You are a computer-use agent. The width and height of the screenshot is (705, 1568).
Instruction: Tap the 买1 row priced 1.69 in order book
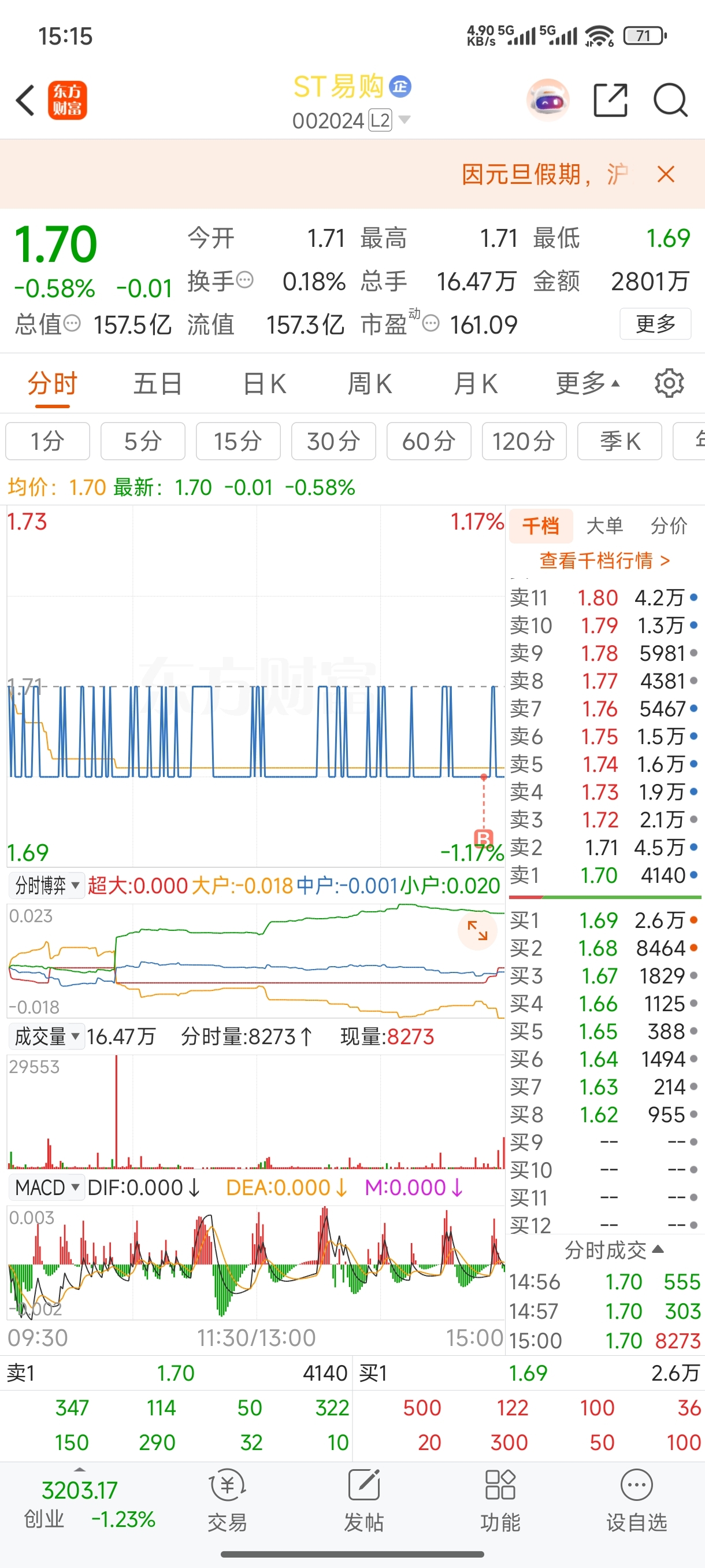604,920
